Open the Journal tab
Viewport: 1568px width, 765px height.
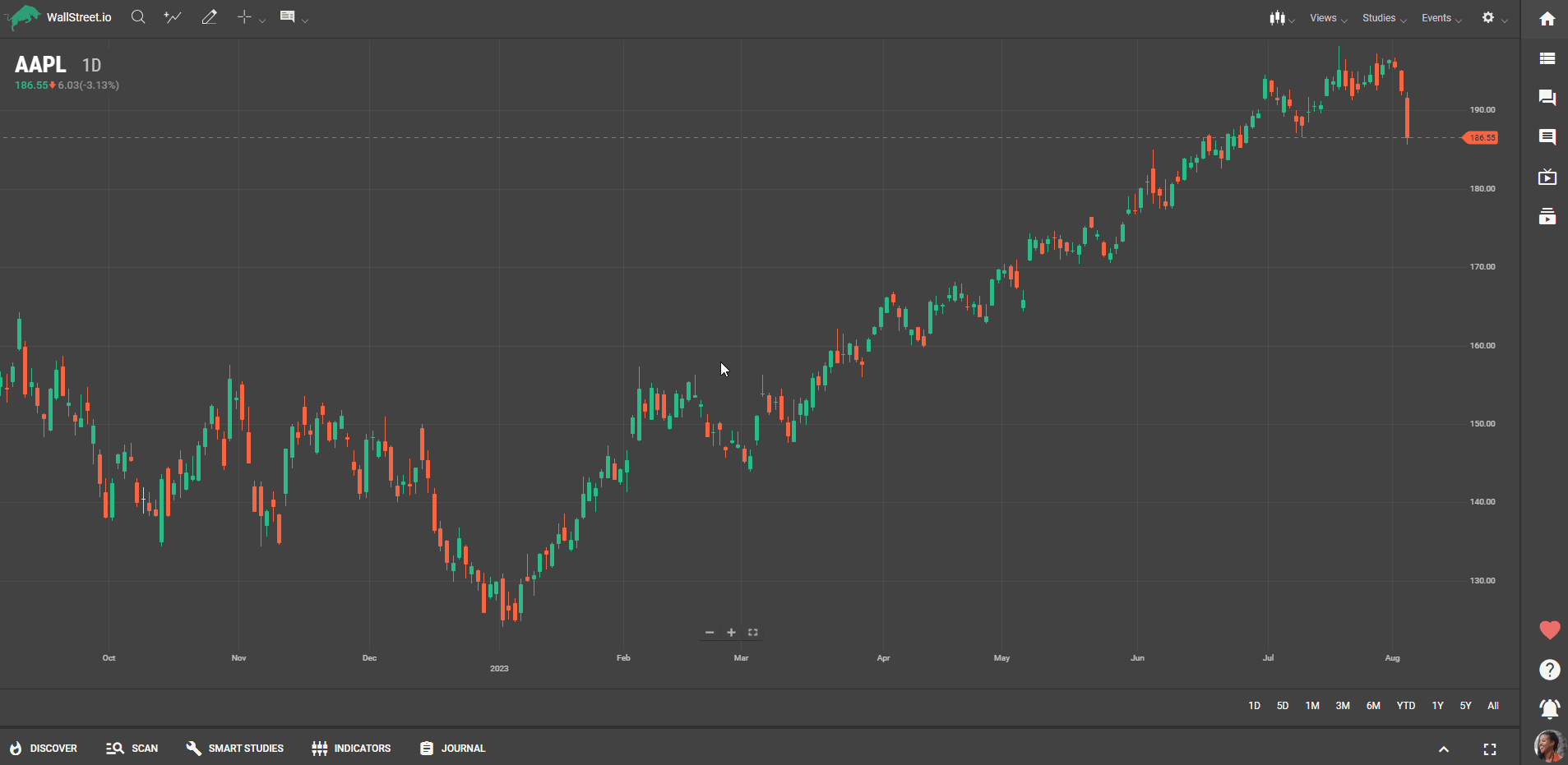(453, 749)
